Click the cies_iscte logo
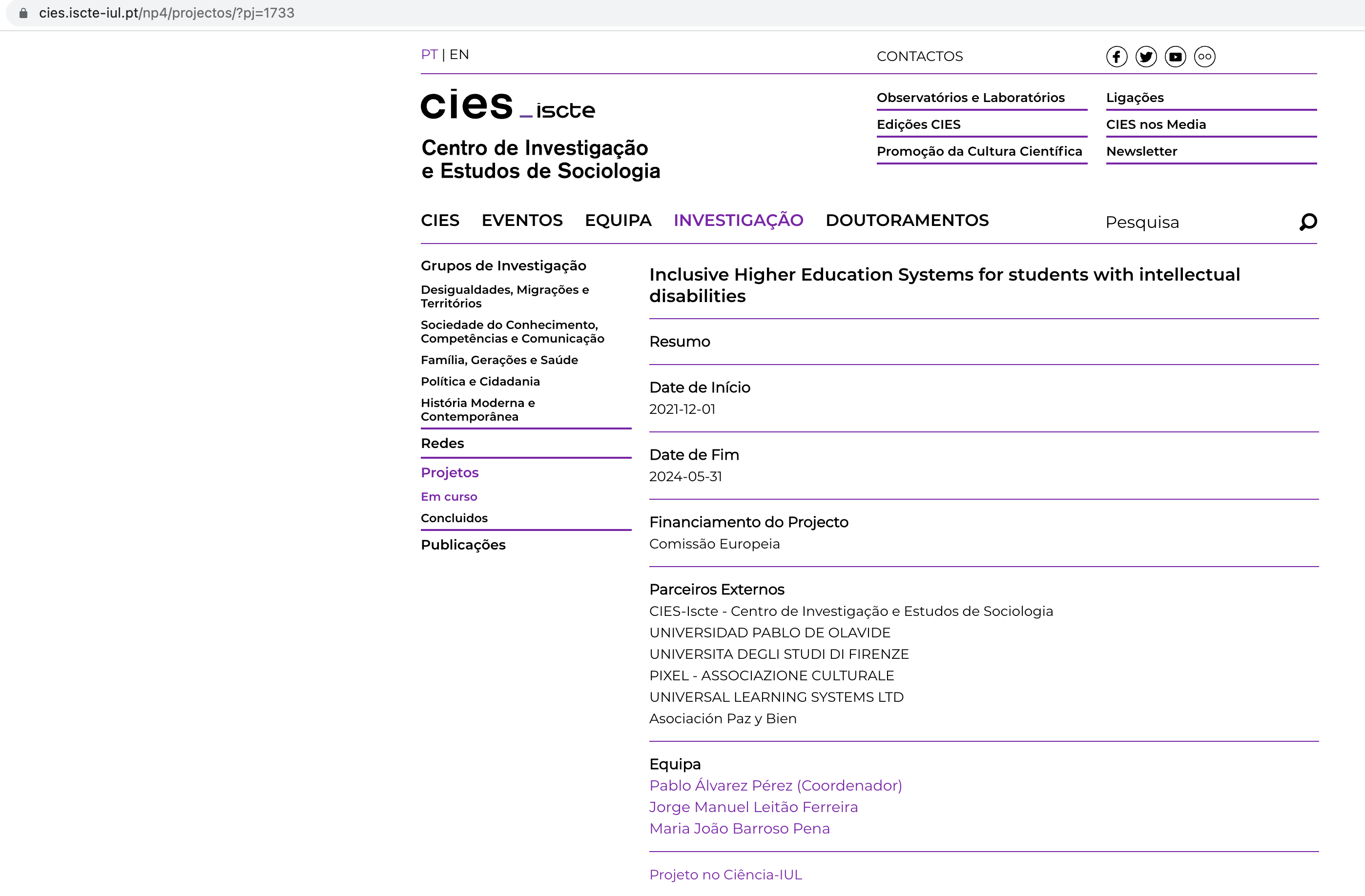The image size is (1365, 896). tap(508, 105)
